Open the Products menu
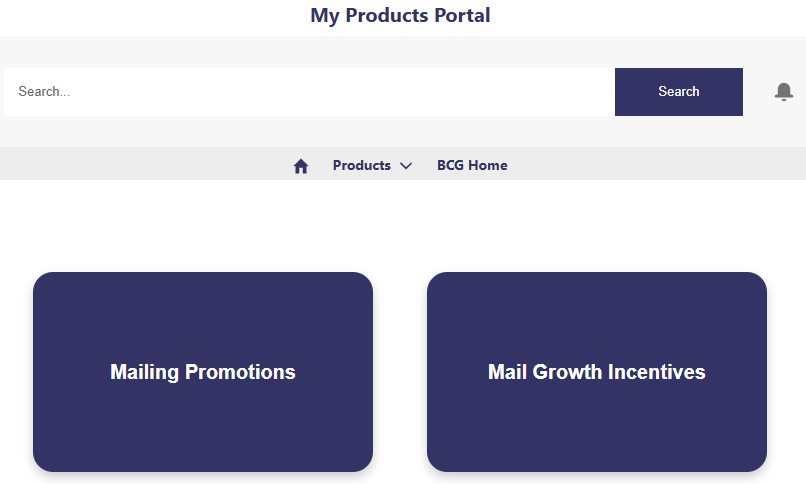 (362, 166)
